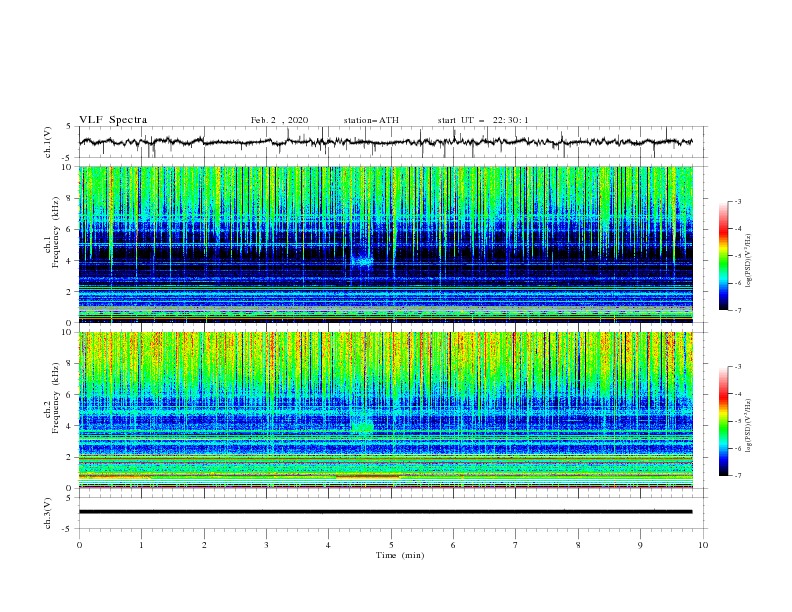Click time axis tick label "1"
This screenshot has height=612, width=792.
point(141,545)
